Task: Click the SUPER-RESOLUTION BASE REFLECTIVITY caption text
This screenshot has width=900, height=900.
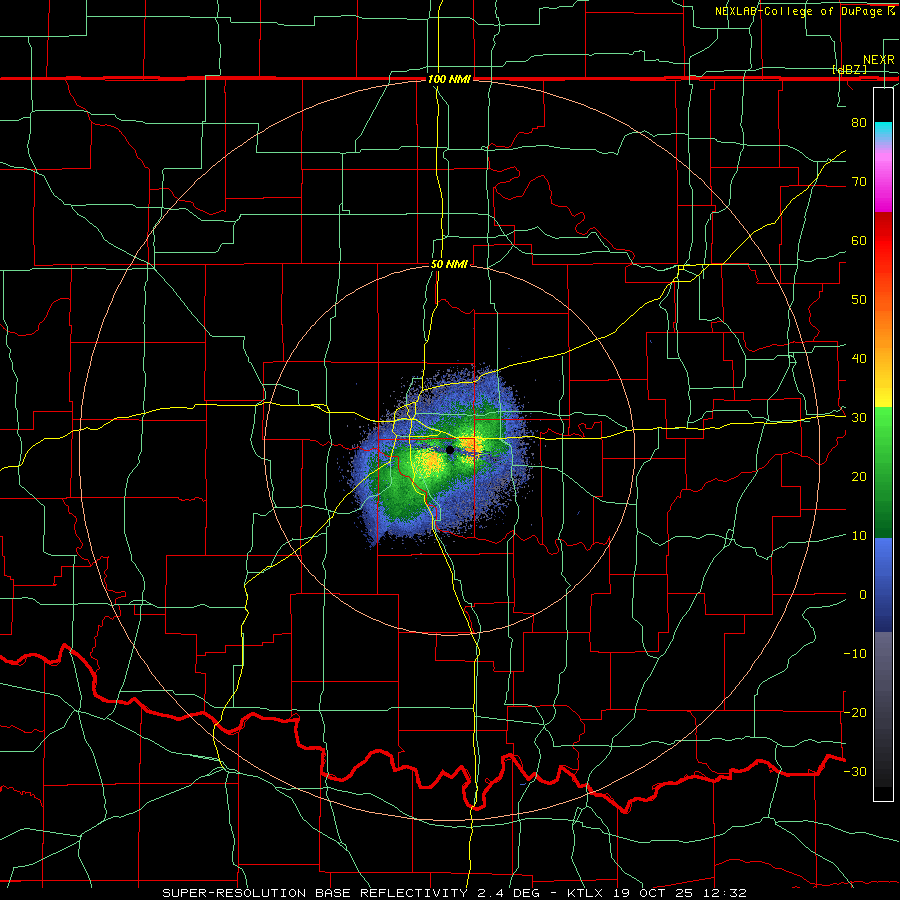Action: pyautogui.click(x=314, y=893)
